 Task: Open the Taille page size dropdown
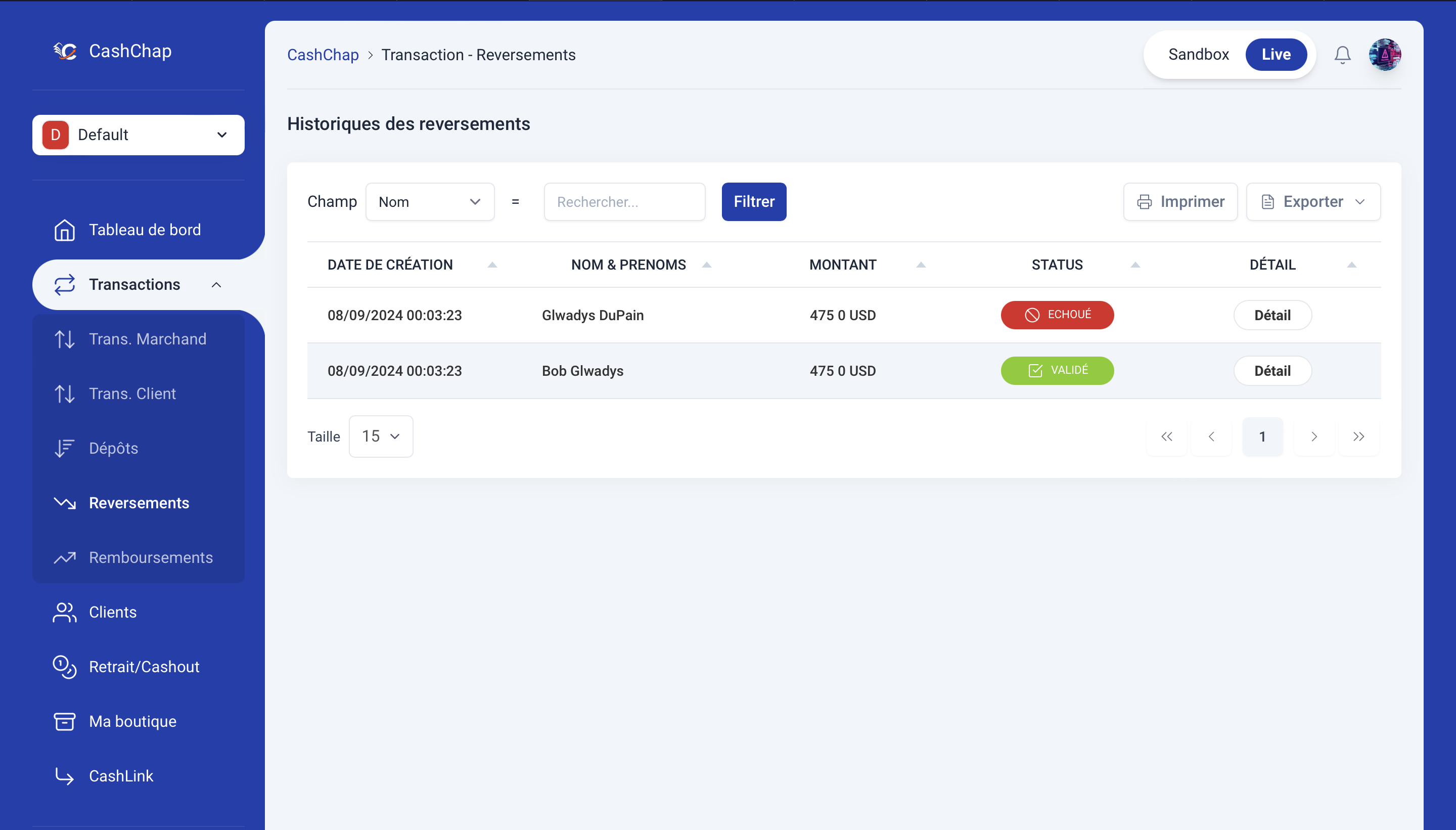[381, 436]
